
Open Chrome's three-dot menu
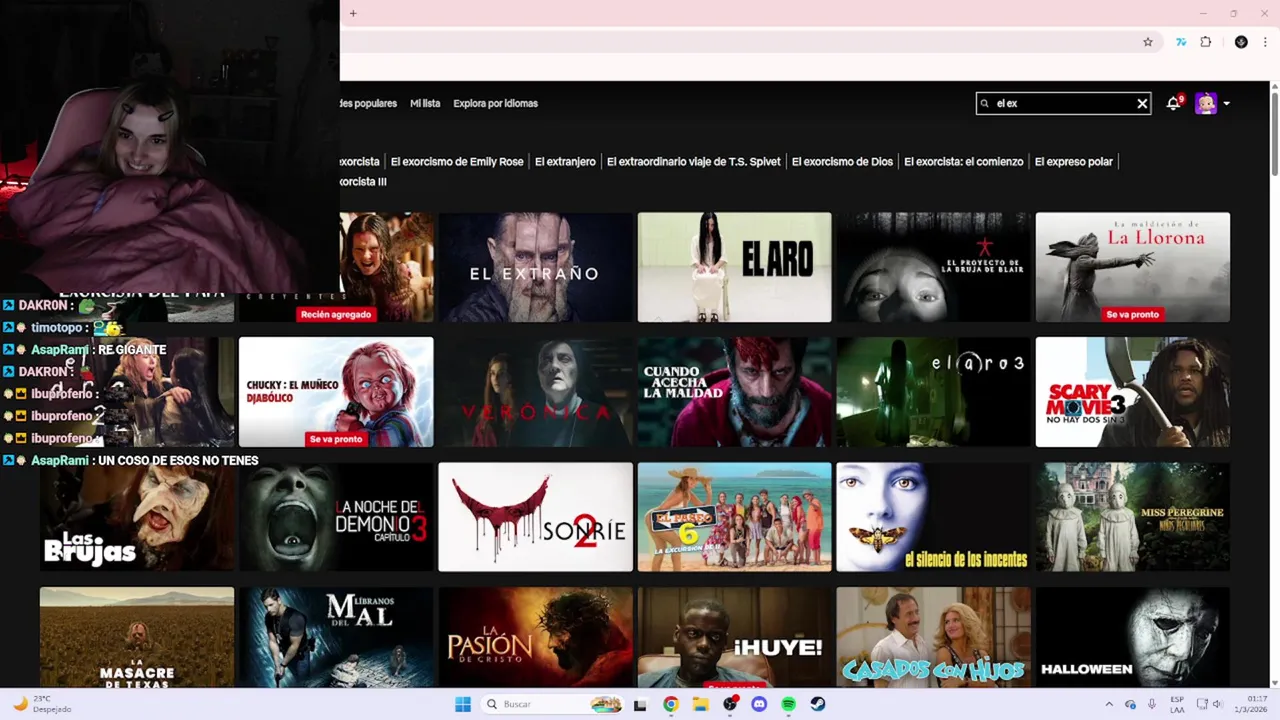point(1265,42)
